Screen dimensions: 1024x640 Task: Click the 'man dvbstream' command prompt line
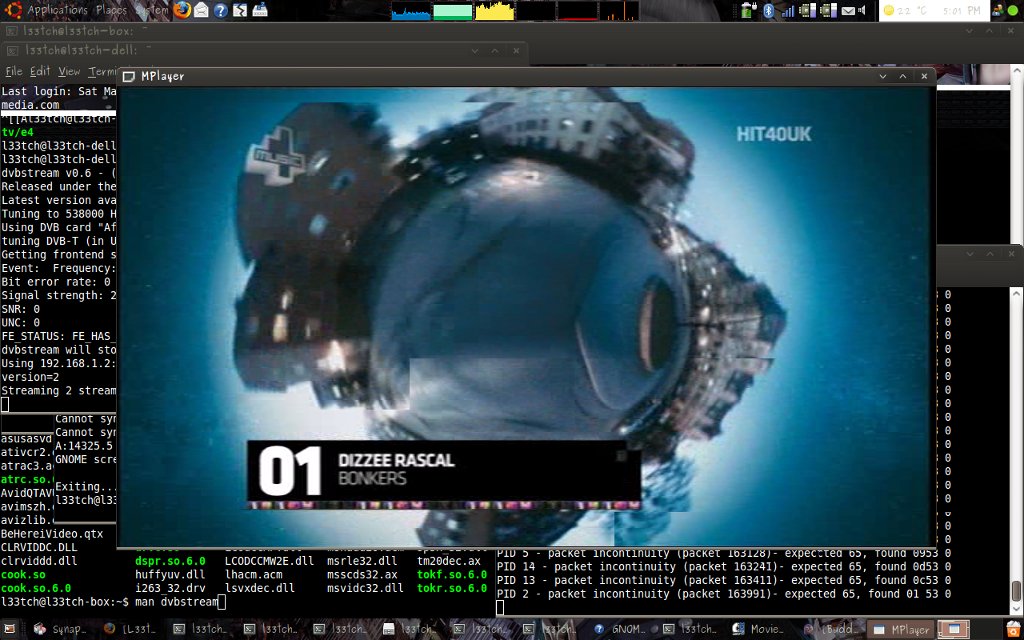(x=113, y=601)
